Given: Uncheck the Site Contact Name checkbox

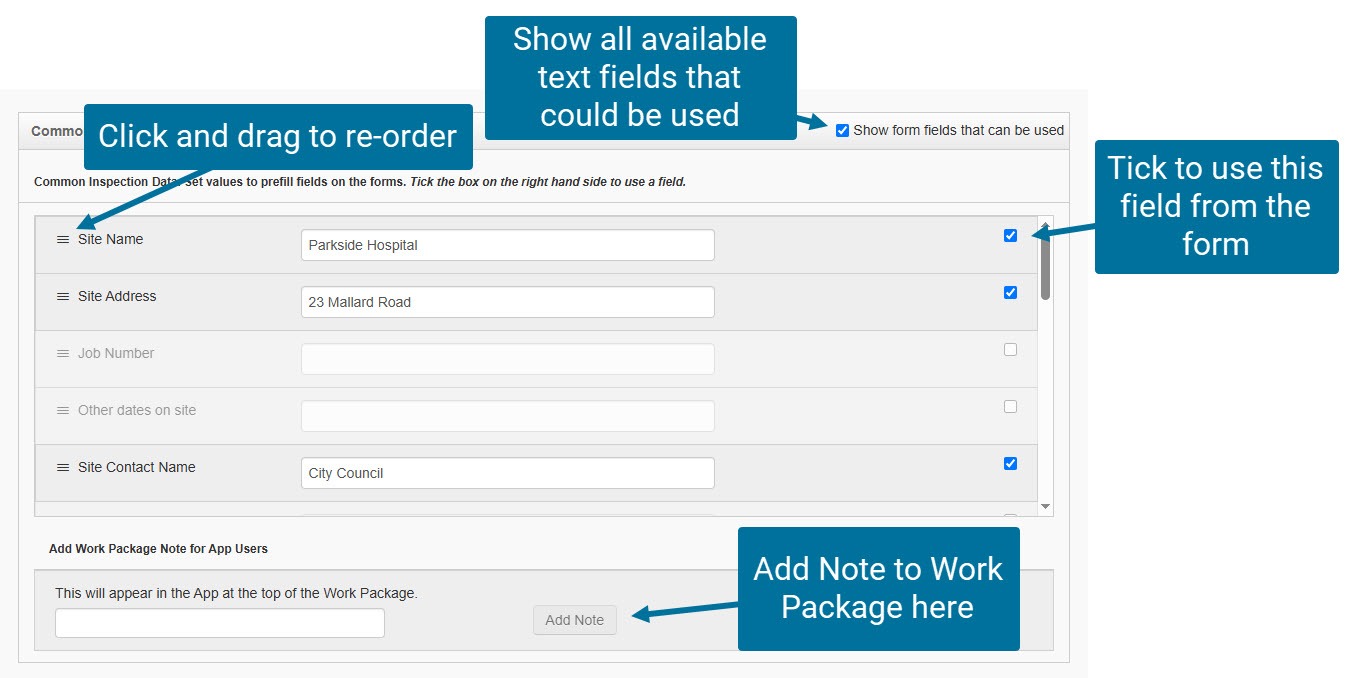Looking at the screenshot, I should (1010, 464).
